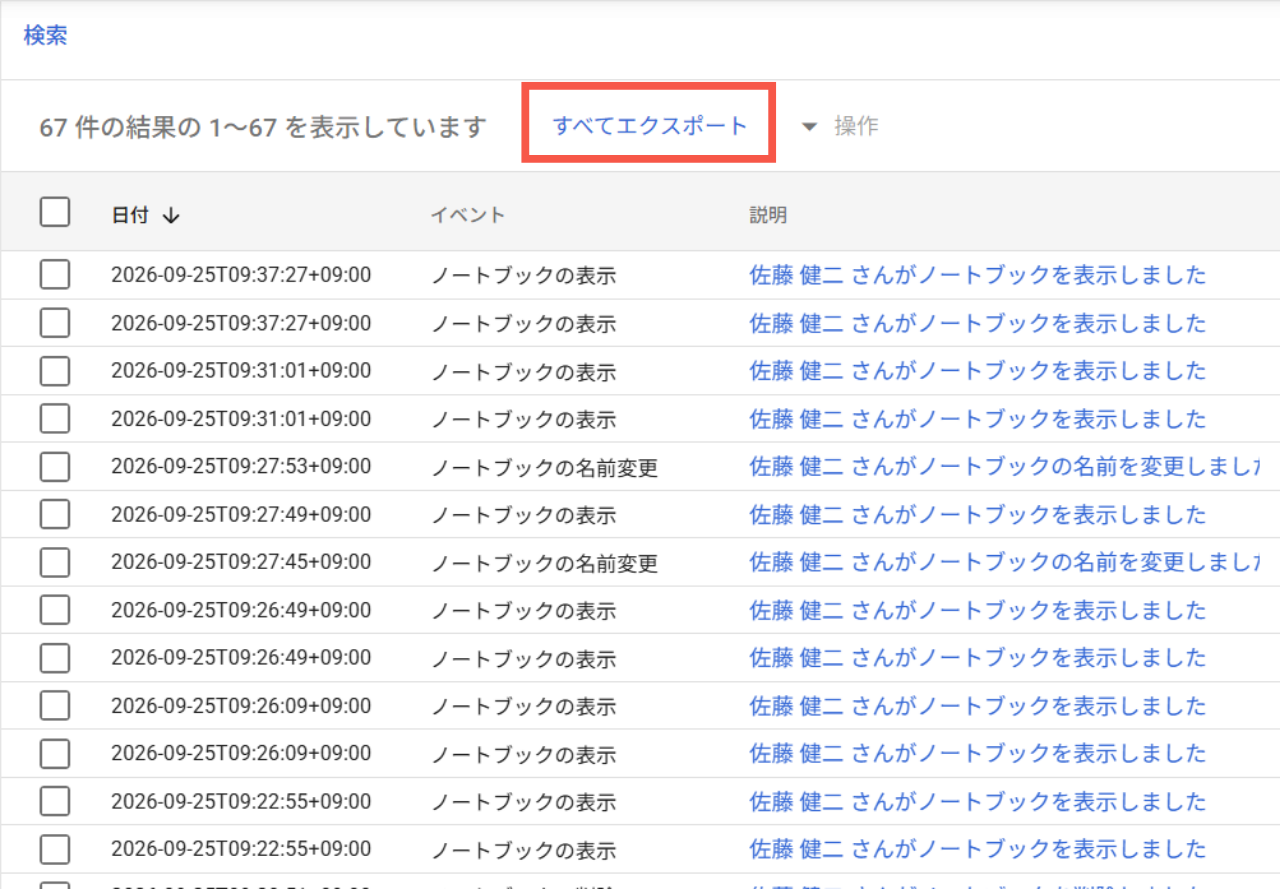
Task: Click the date 2026-09-25T09:27:45+09:00
Action: [x=241, y=563]
